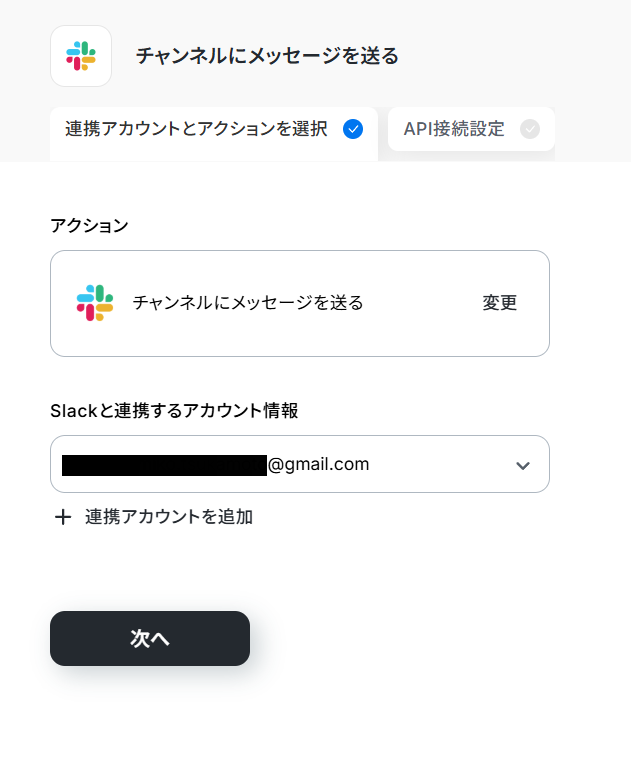Click the Slack icon in action card
Image resolution: width=631 pixels, height=763 pixels.
click(x=95, y=303)
